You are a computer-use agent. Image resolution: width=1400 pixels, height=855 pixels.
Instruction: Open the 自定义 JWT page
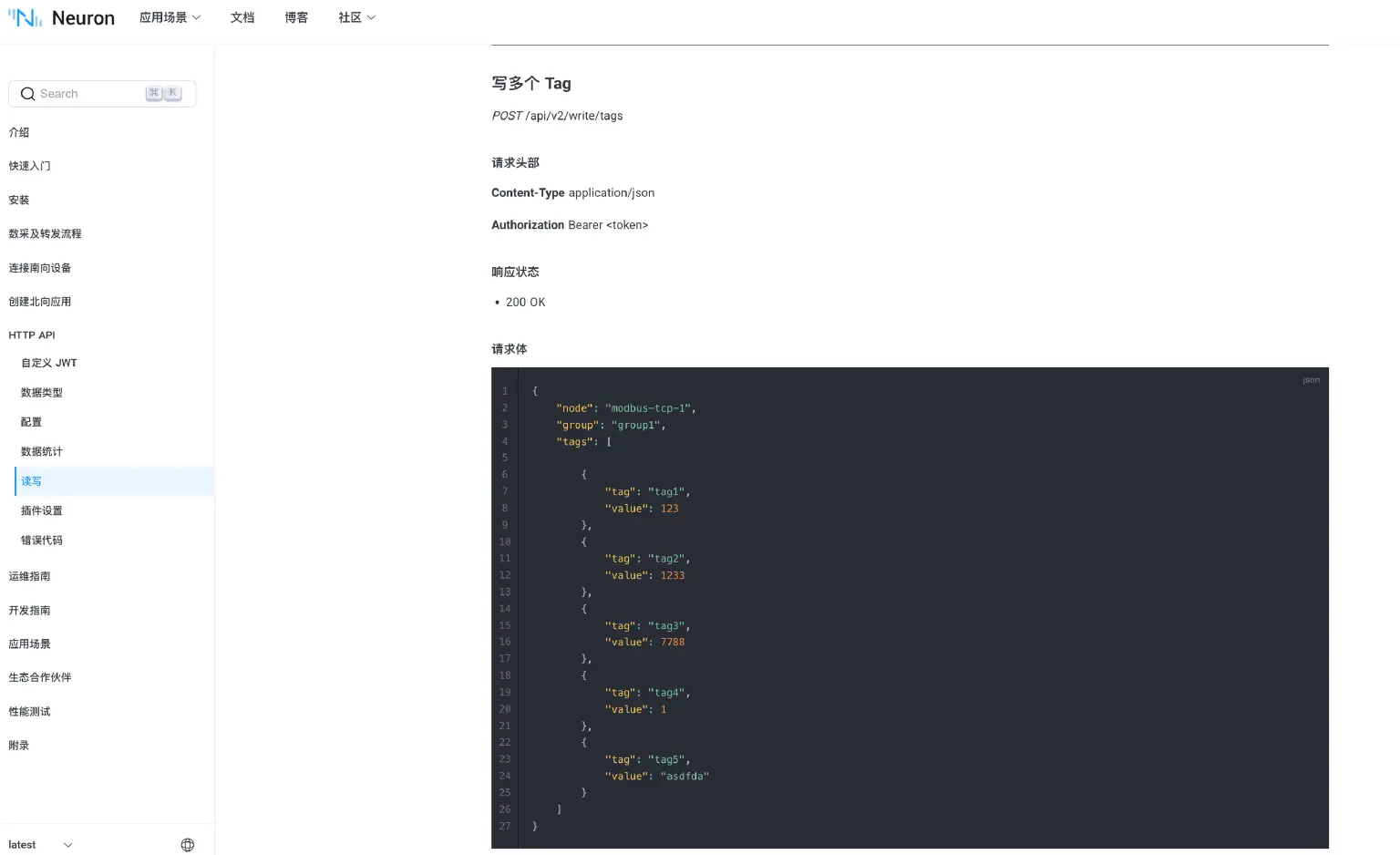48,363
